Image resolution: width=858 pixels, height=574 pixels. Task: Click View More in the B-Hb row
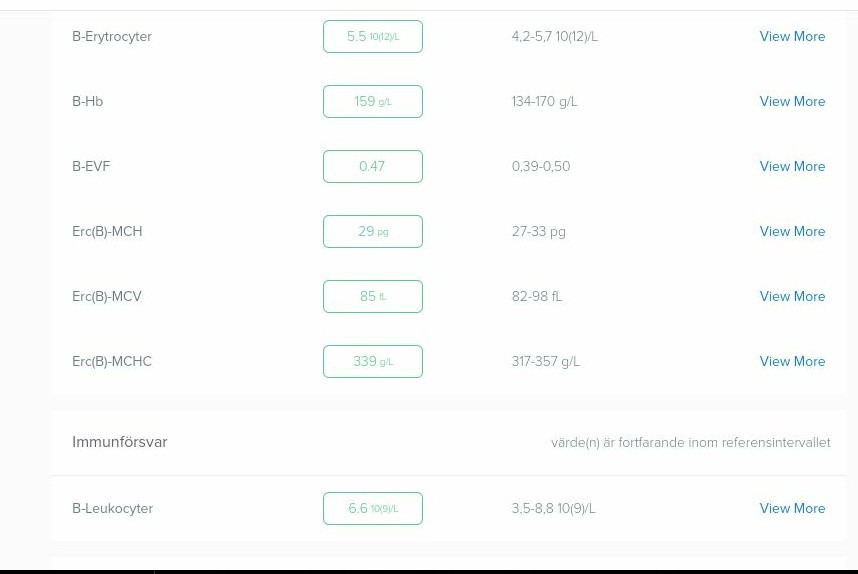(792, 102)
